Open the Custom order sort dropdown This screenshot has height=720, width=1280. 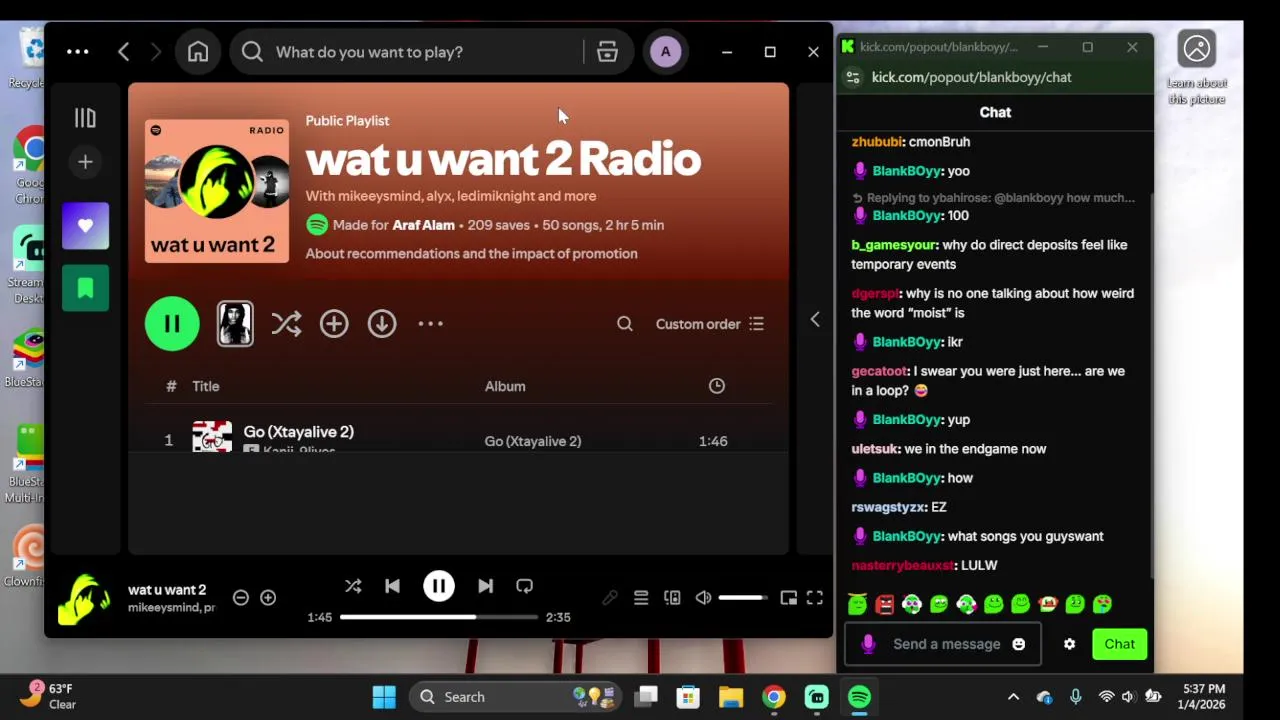click(x=710, y=324)
